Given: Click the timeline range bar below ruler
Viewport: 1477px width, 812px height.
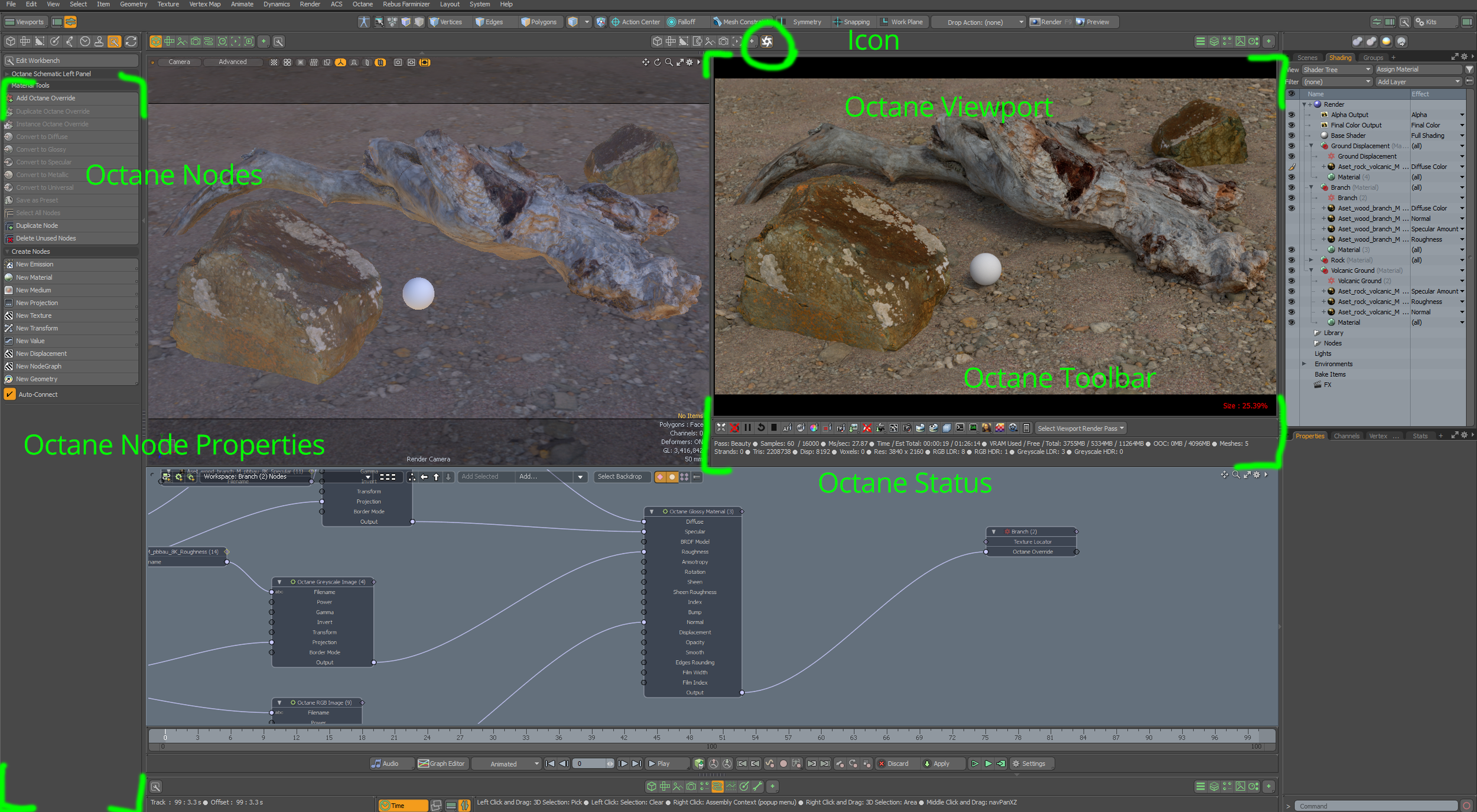Looking at the screenshot, I should pyautogui.click(x=711, y=746).
